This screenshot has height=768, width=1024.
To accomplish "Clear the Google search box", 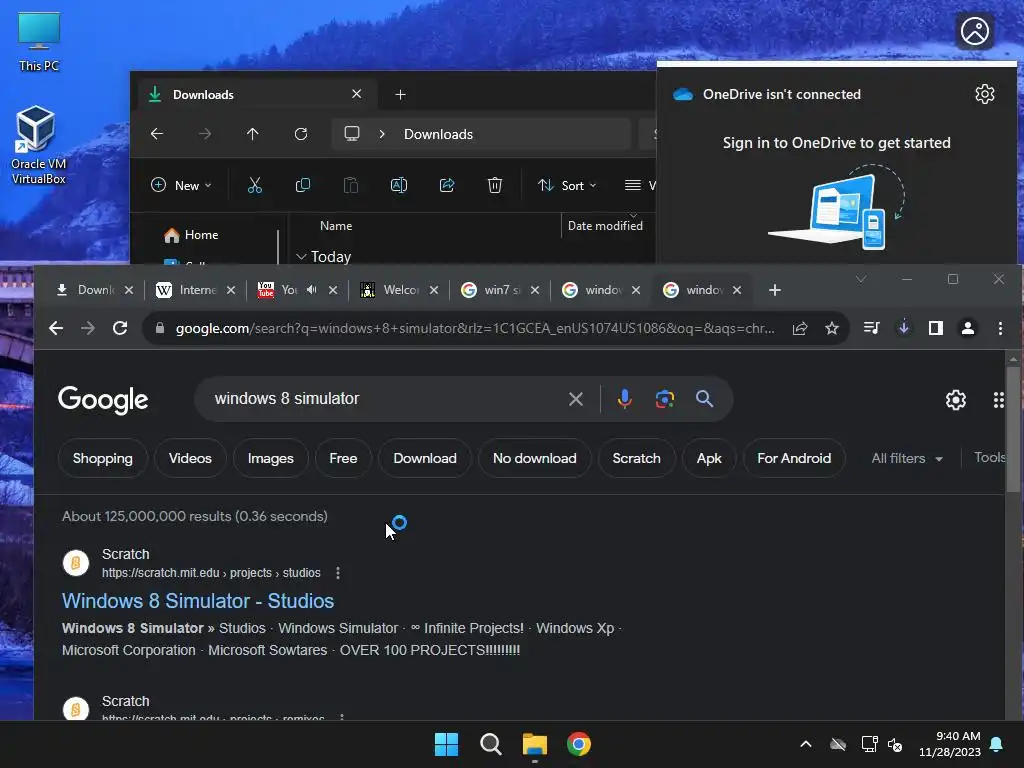I will [x=575, y=399].
